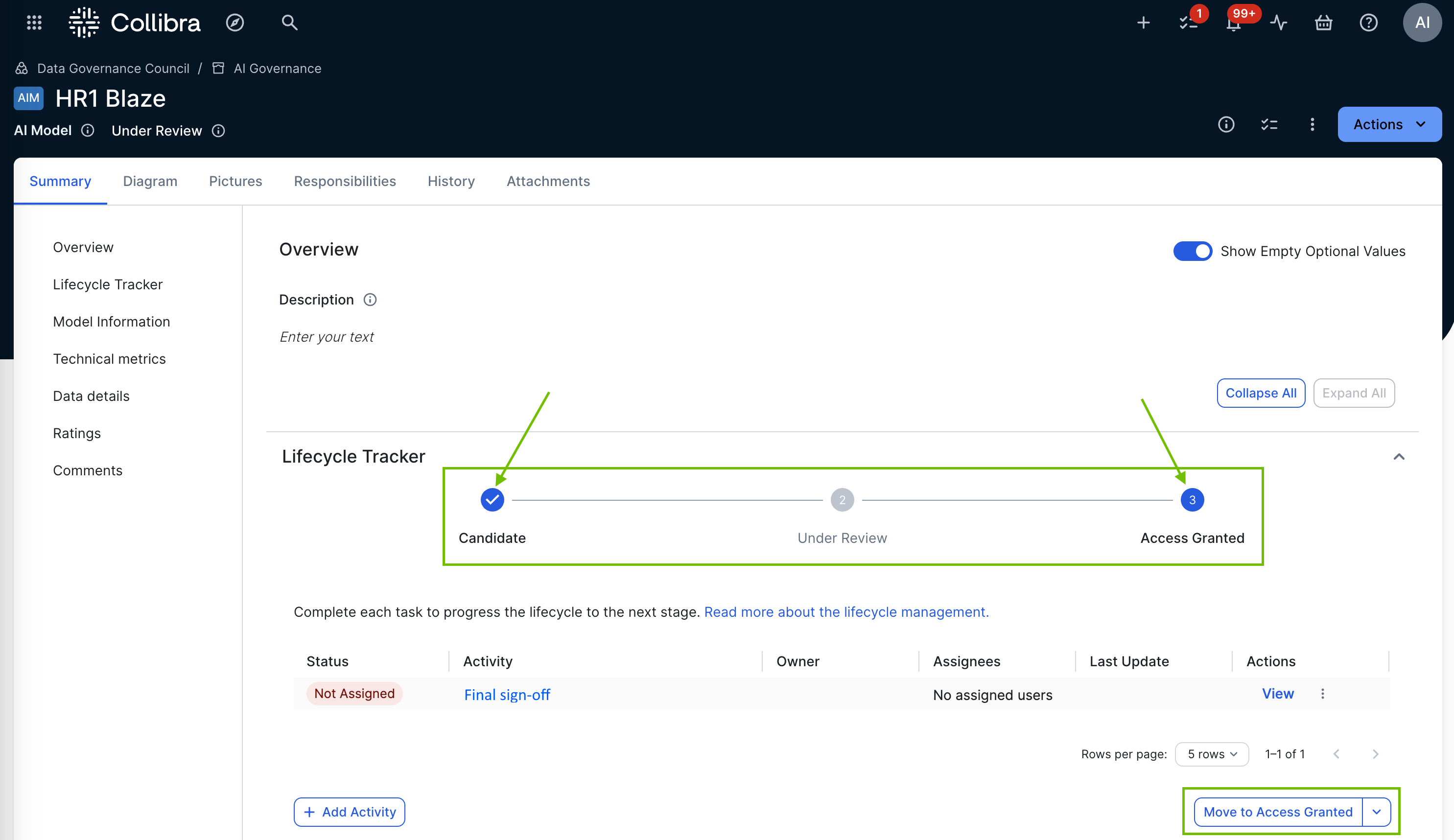Open the app launcher grid icon
The height and width of the screenshot is (840, 1454).
point(34,23)
